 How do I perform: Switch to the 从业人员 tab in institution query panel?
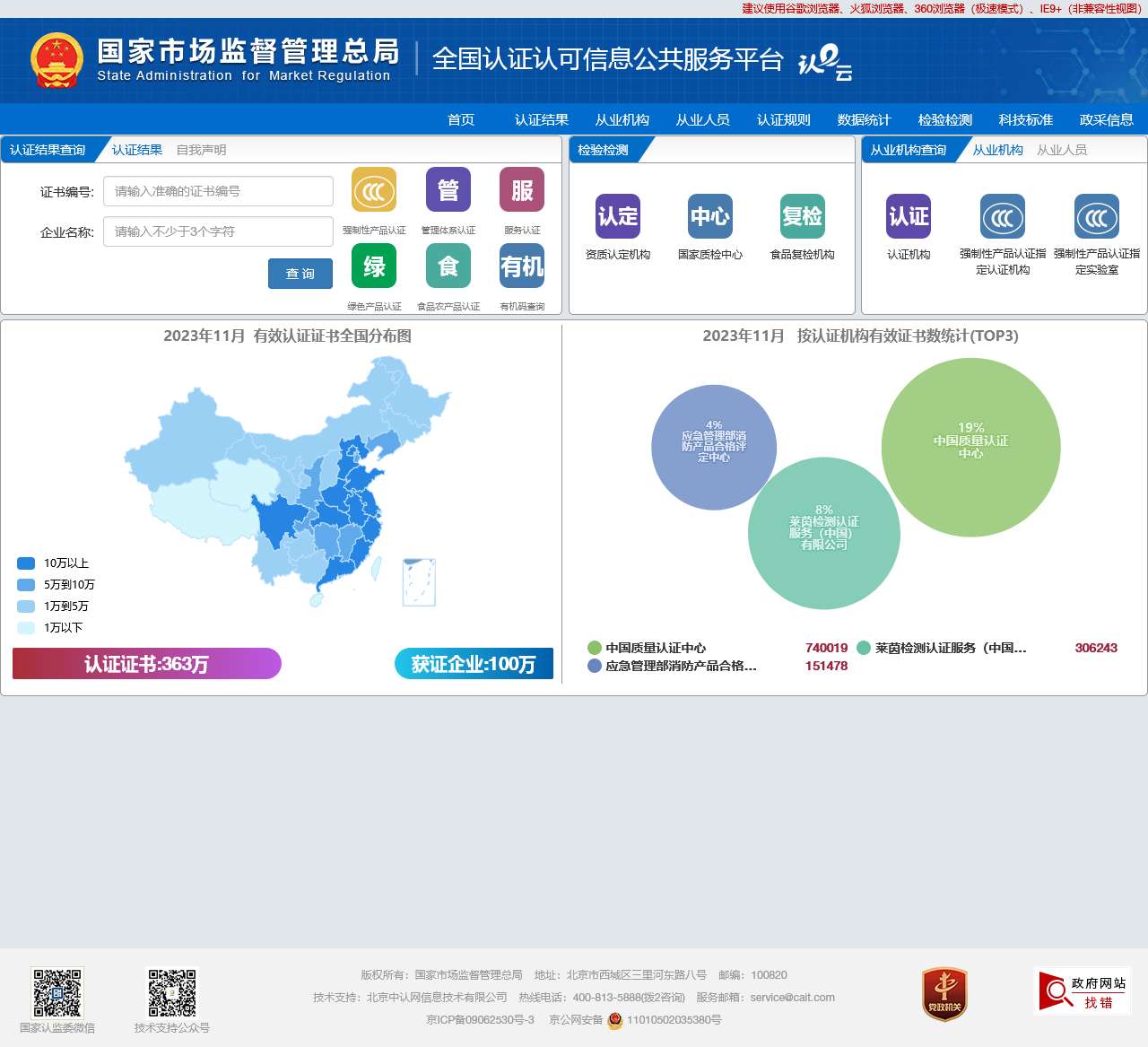point(1062,150)
